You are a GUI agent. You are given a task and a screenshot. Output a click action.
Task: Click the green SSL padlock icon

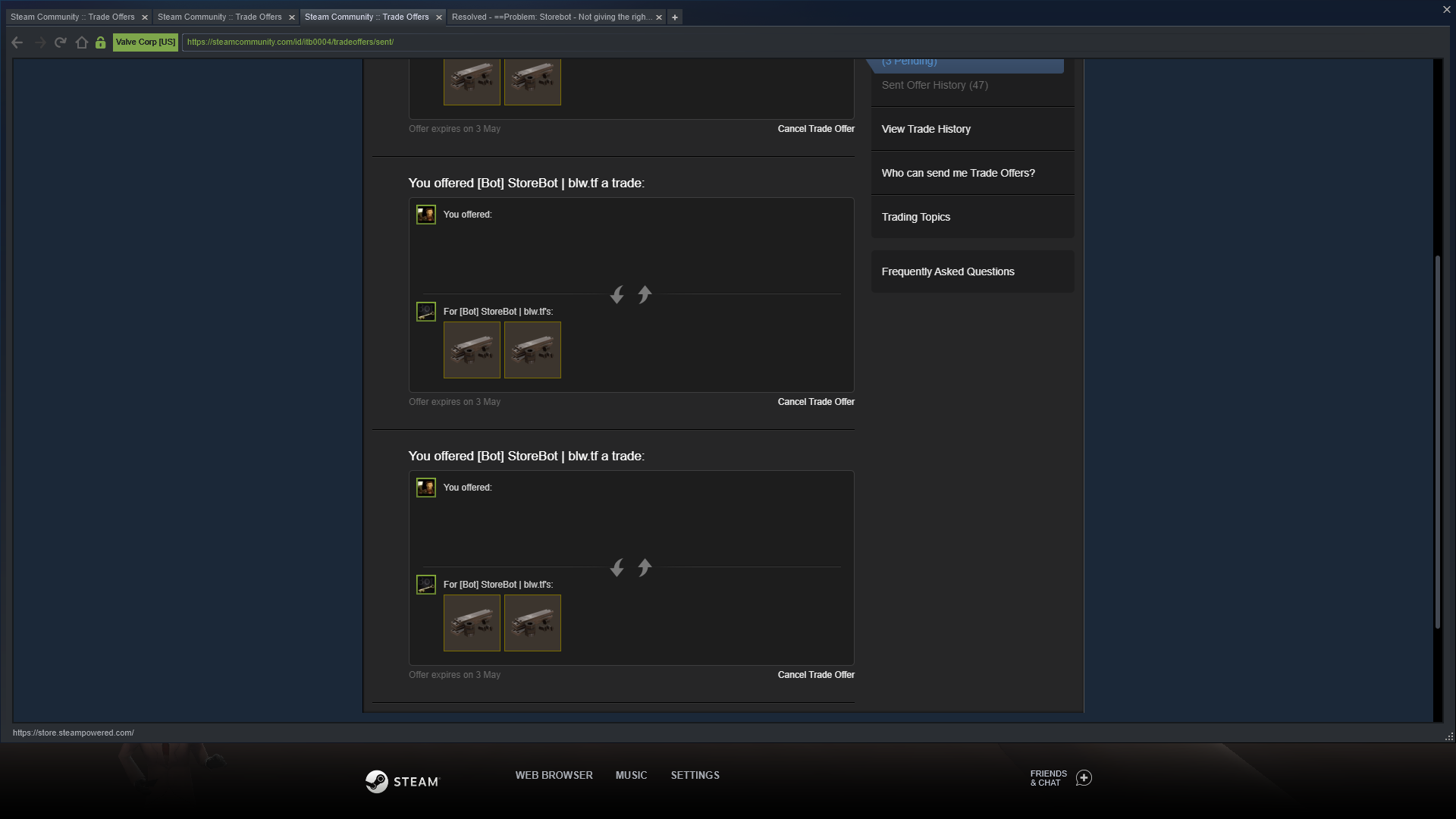pyautogui.click(x=100, y=42)
